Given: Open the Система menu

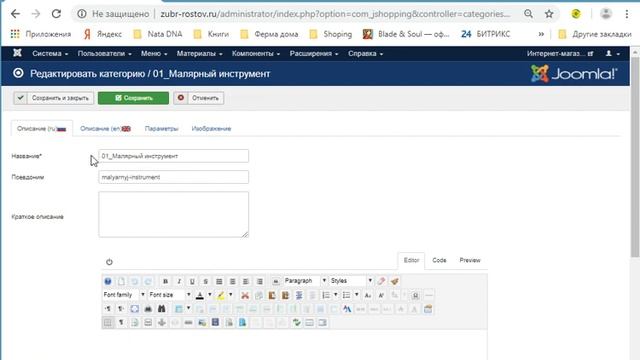Looking at the screenshot, I should coord(50,53).
